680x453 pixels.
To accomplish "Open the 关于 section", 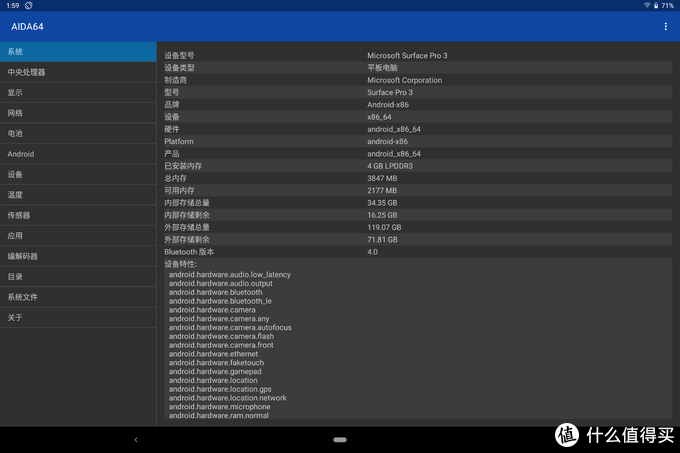I will point(78,317).
